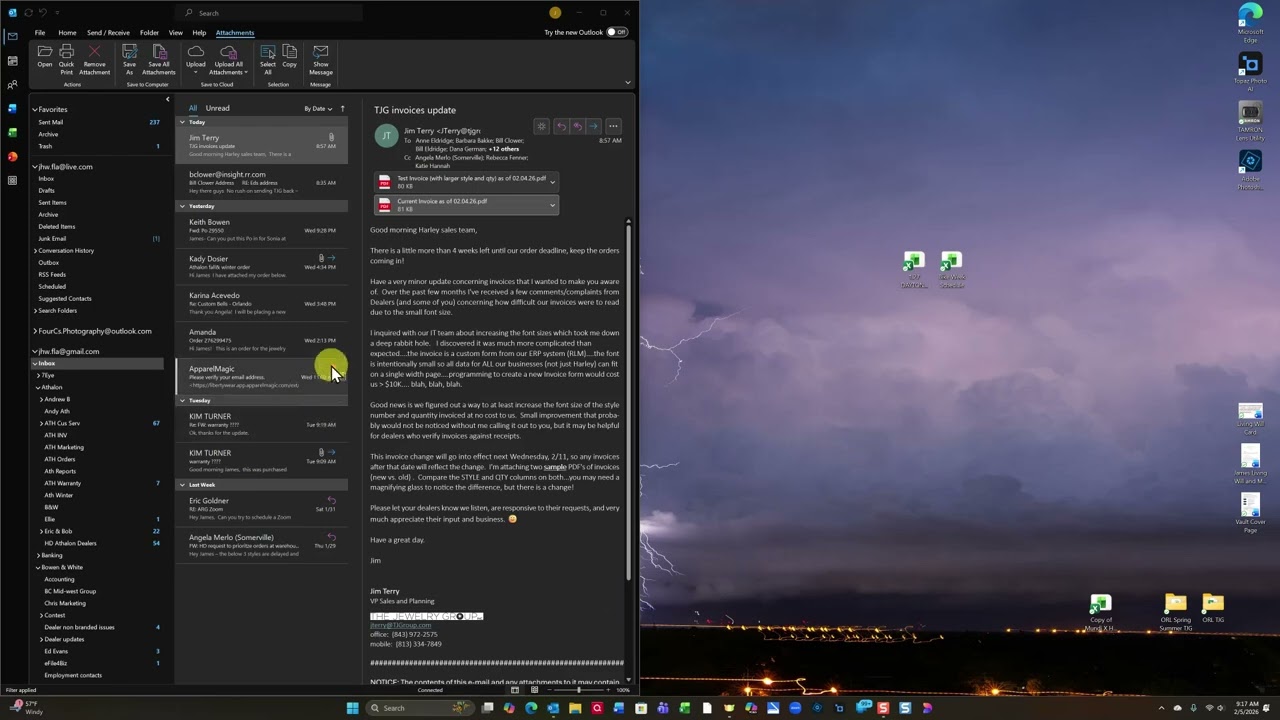The height and width of the screenshot is (720, 1280).
Task: Open the By Date sort dropdown
Action: (318, 108)
